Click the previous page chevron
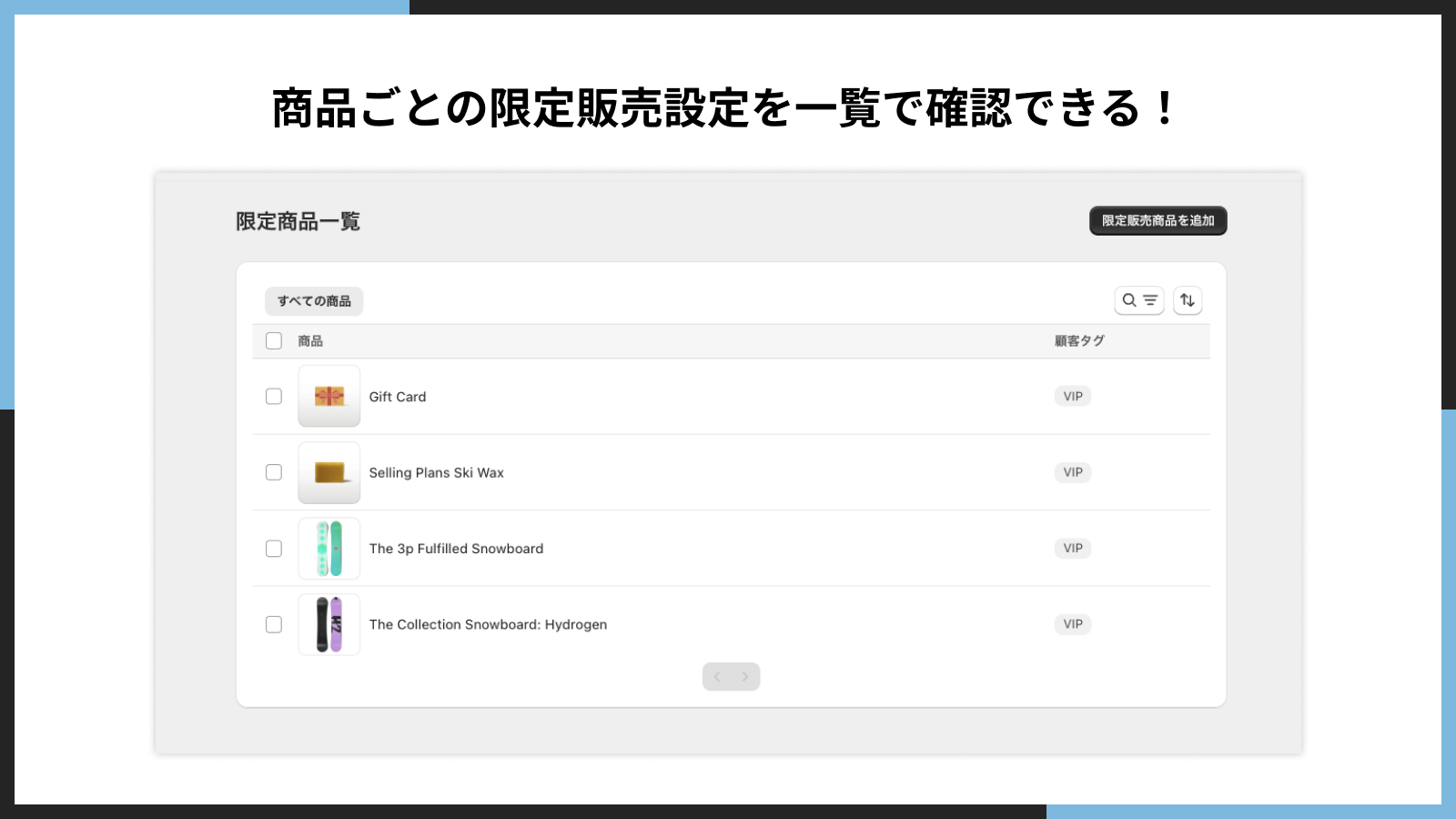The height and width of the screenshot is (819, 1456). click(718, 676)
